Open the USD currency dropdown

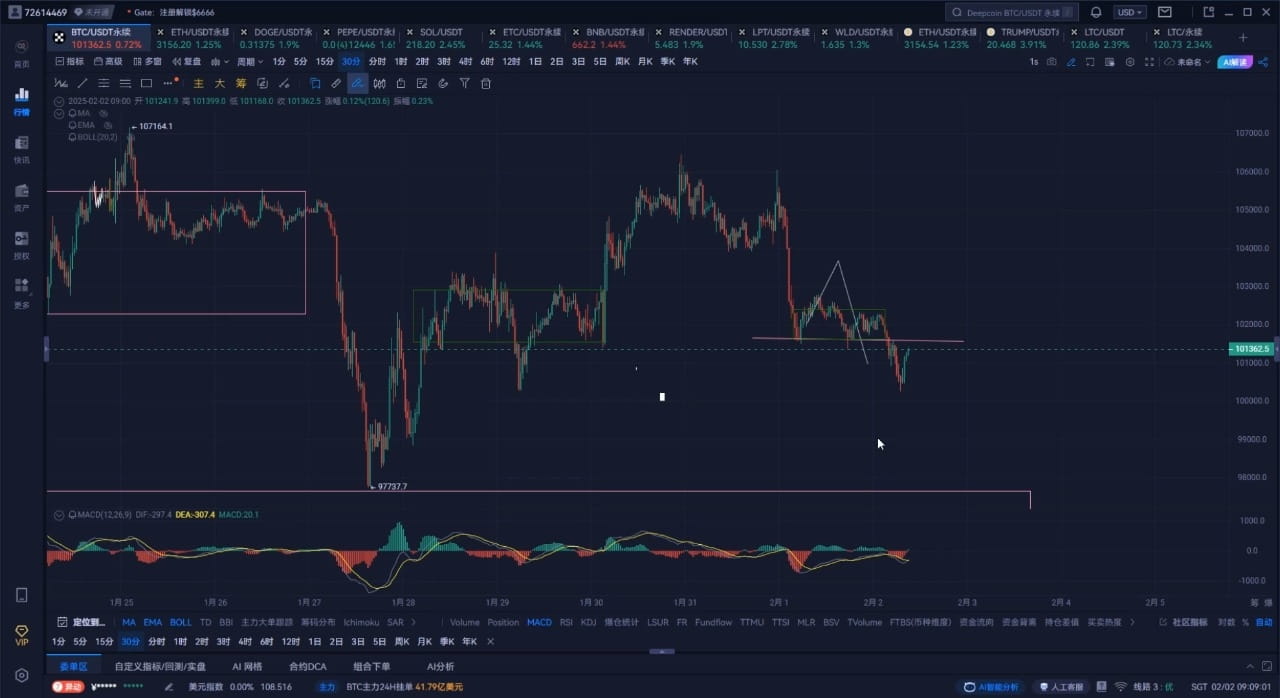tap(1128, 11)
